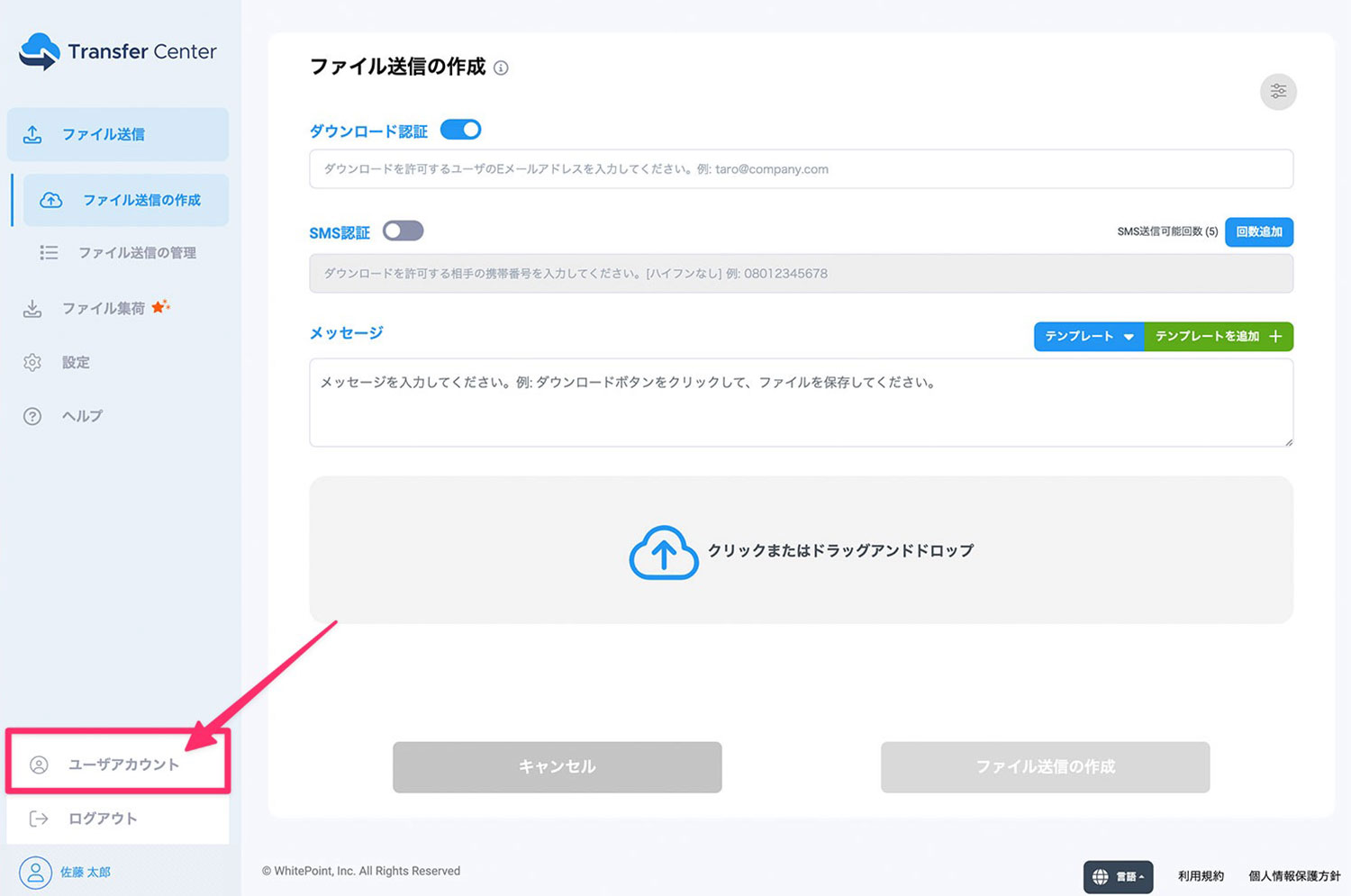
Task: Disable the ダウンロード認証 toggle
Action: (x=460, y=129)
